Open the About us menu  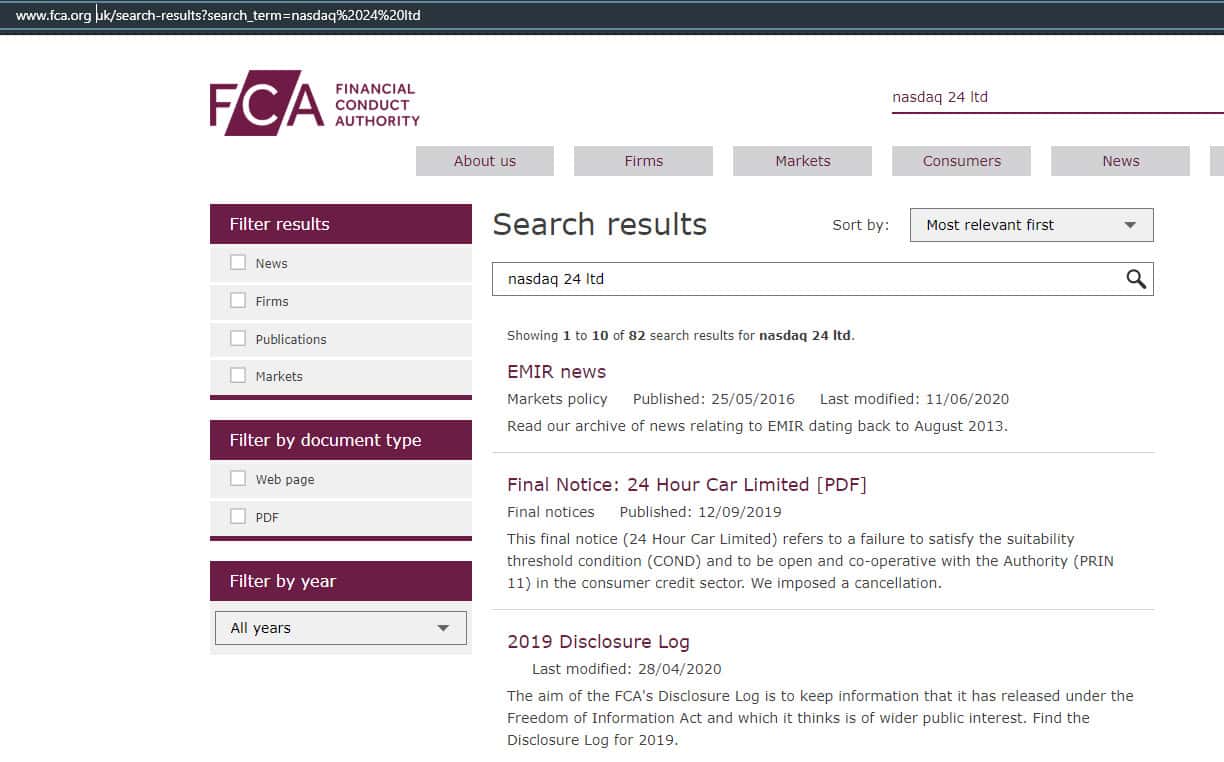coord(485,161)
